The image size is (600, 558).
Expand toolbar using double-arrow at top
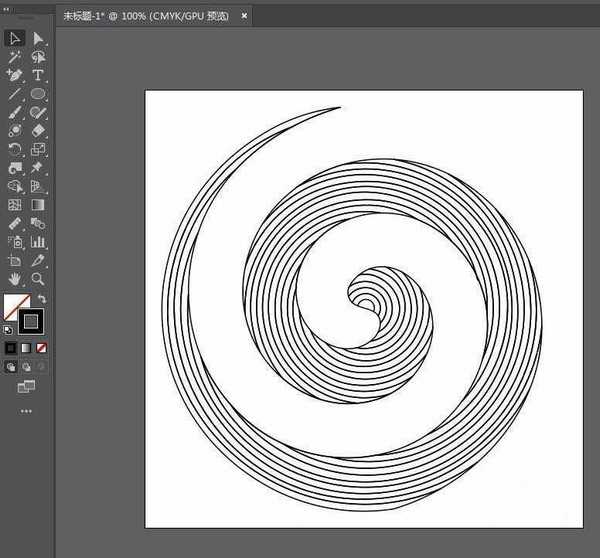click(x=10, y=8)
